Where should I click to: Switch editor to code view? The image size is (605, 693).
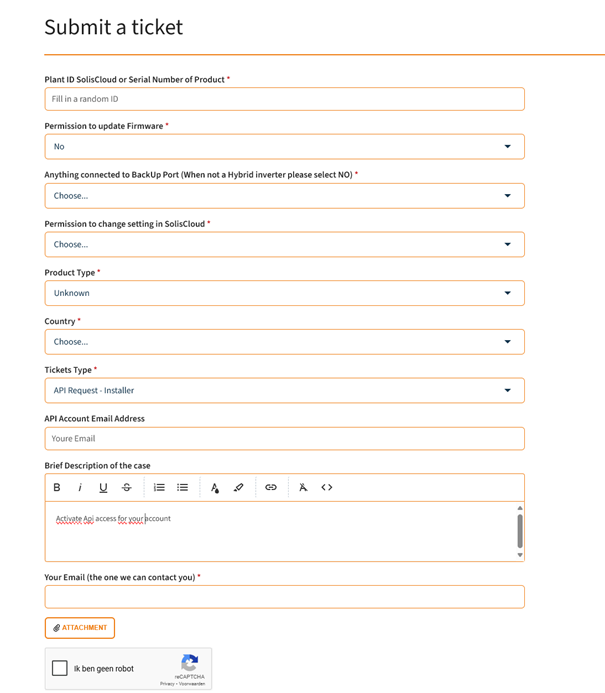point(327,488)
